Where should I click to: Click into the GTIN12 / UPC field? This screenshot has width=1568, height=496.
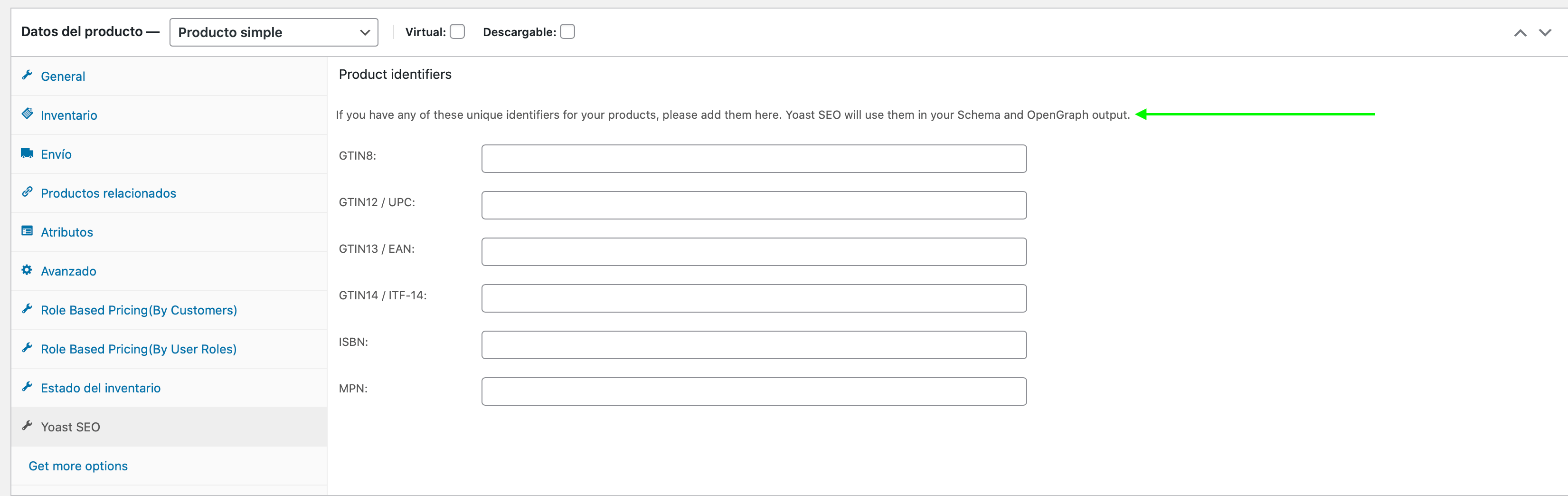[754, 205]
